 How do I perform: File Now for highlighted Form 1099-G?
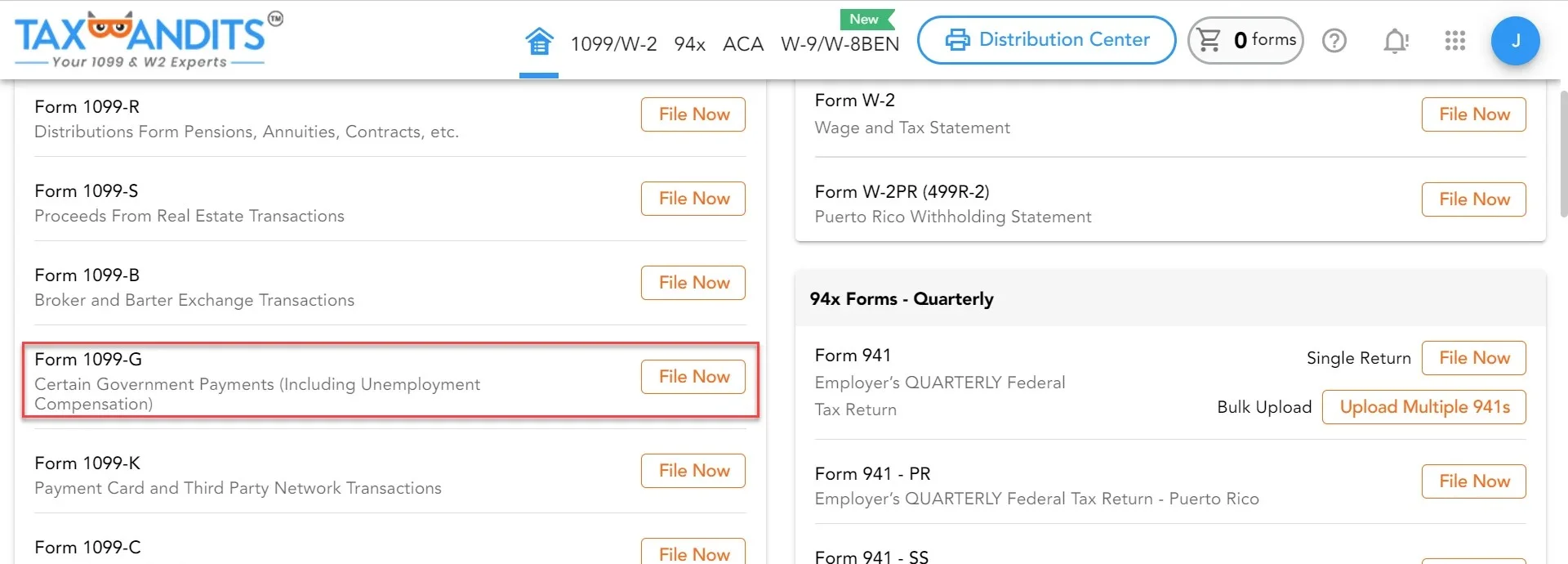(x=693, y=376)
